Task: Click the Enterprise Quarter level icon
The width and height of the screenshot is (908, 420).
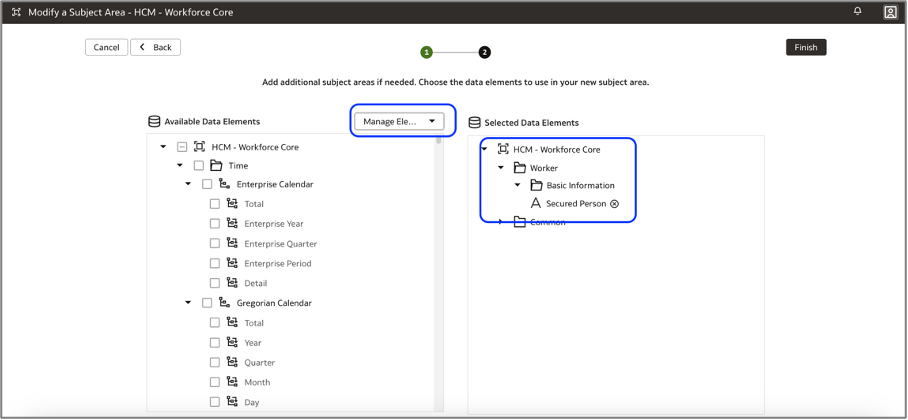Action: (232, 243)
